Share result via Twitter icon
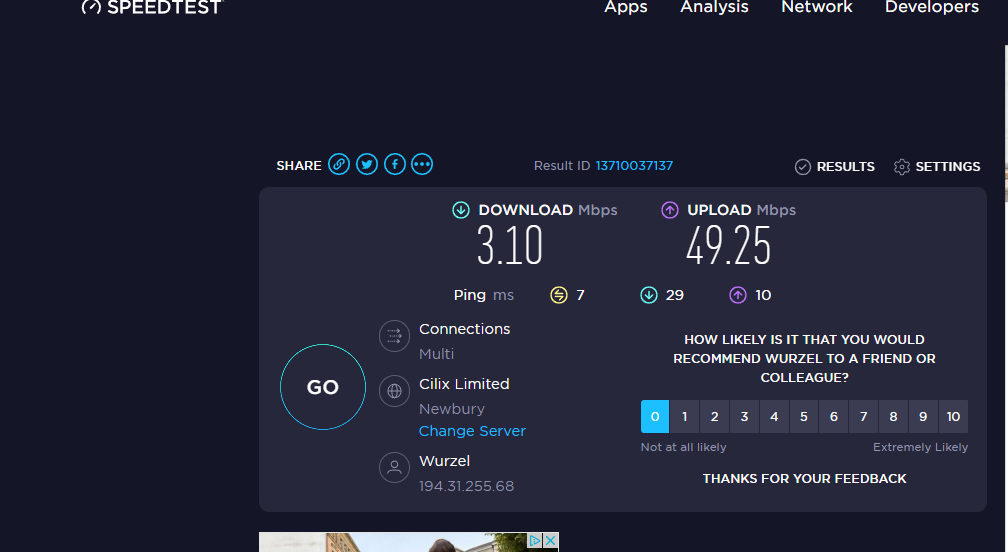The height and width of the screenshot is (552, 1008). pyautogui.click(x=367, y=165)
